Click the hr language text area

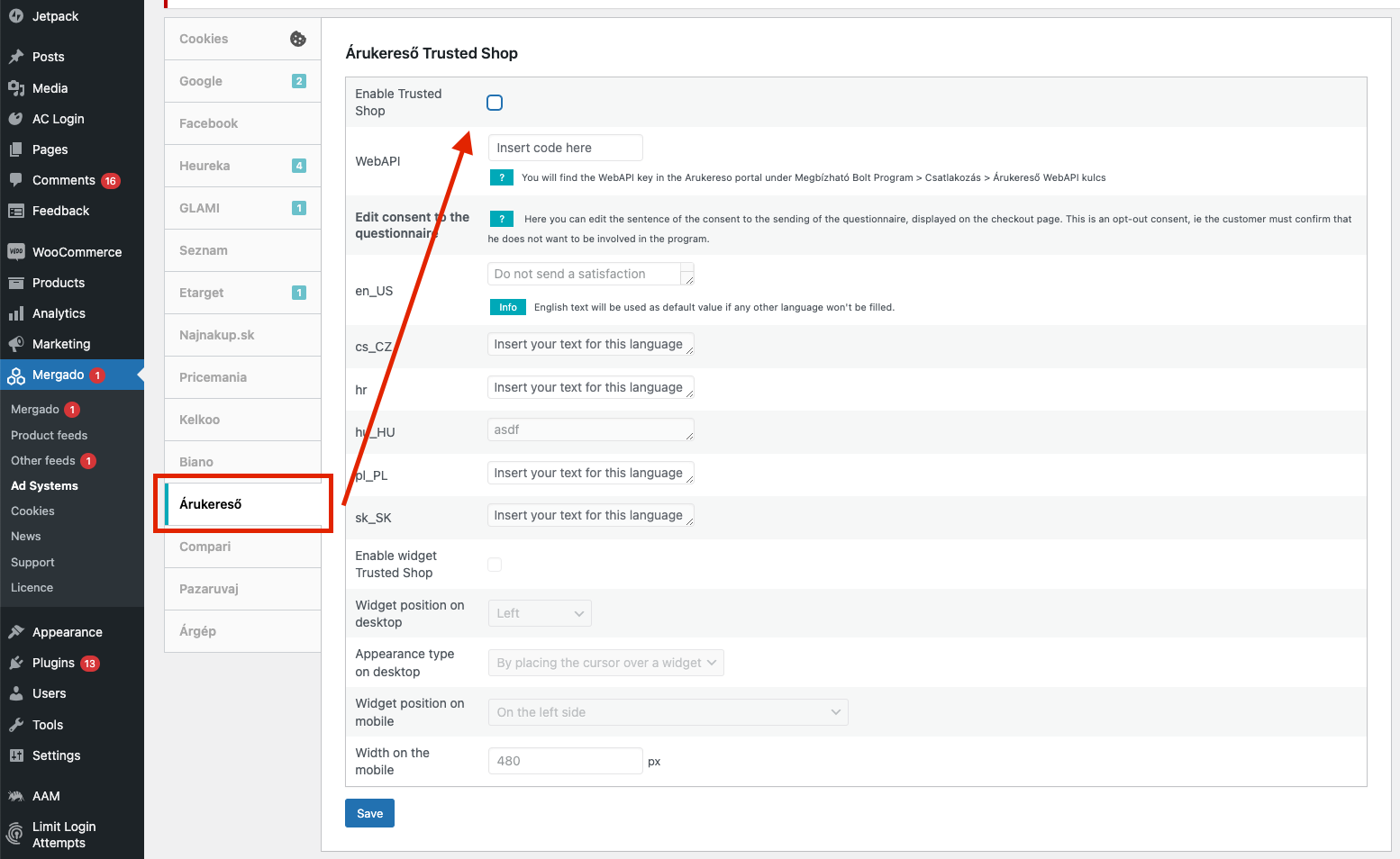pyautogui.click(x=591, y=387)
